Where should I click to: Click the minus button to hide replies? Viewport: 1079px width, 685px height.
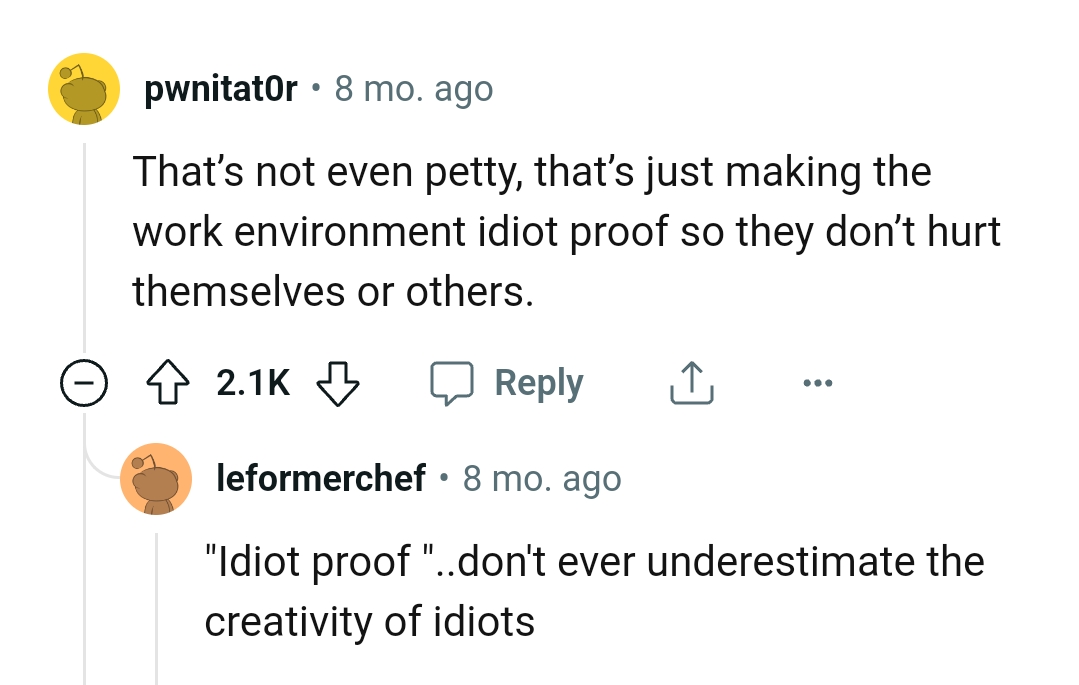point(85,382)
